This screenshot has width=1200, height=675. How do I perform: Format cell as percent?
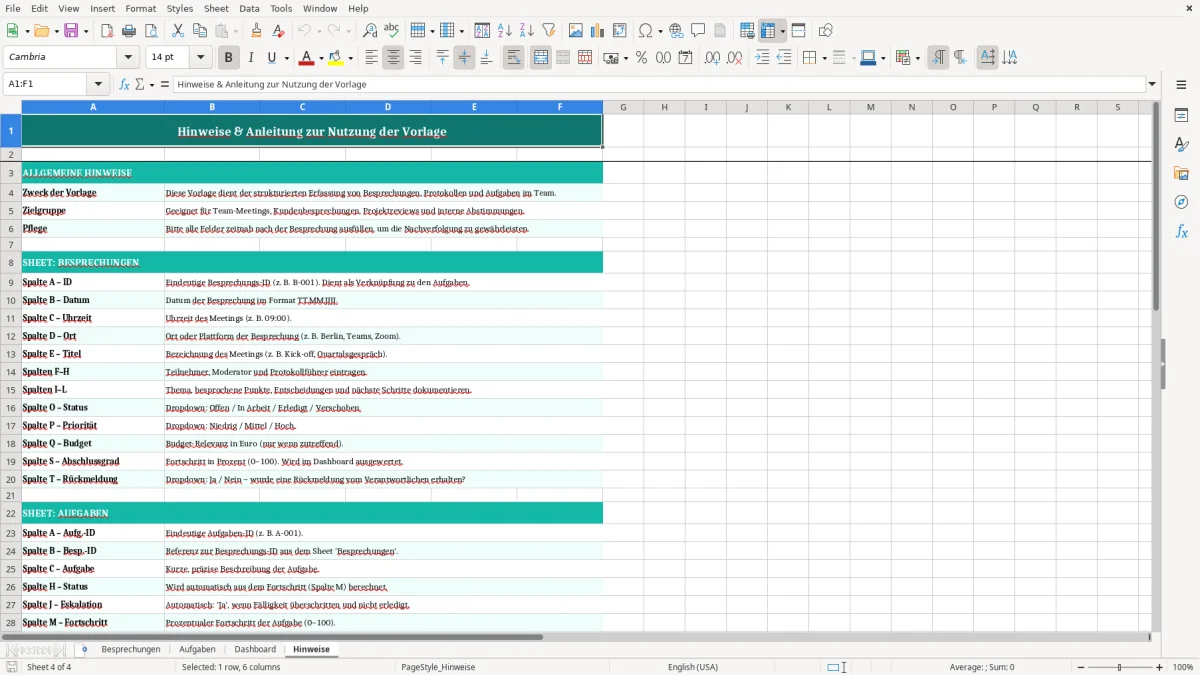click(641, 58)
